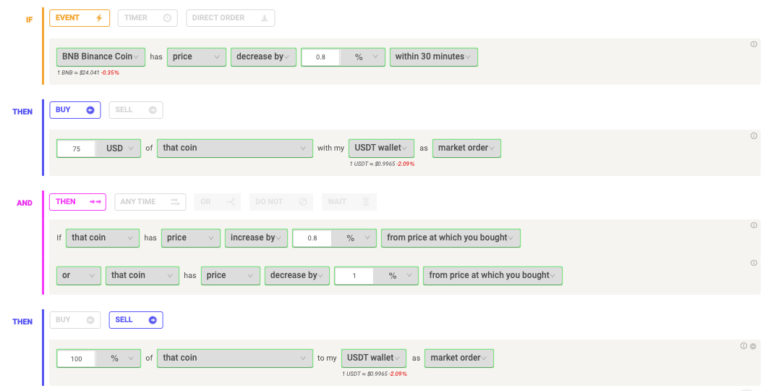Select the ANY TIME sequence tab
768x391 pixels.
pos(150,202)
